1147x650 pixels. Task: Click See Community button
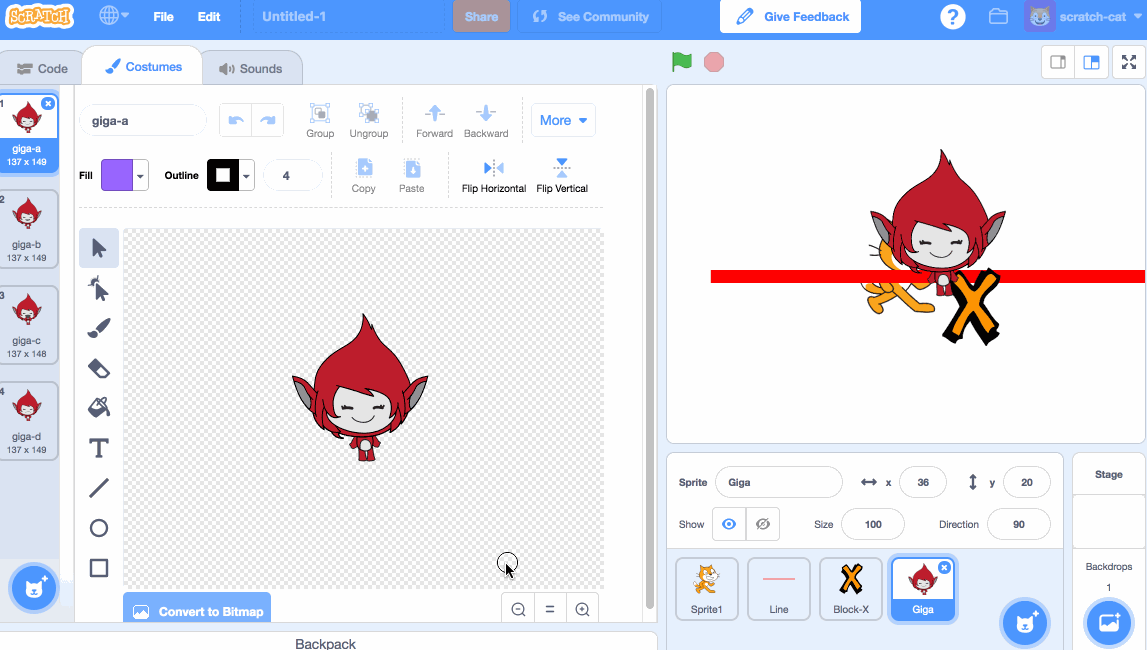[x=590, y=16]
